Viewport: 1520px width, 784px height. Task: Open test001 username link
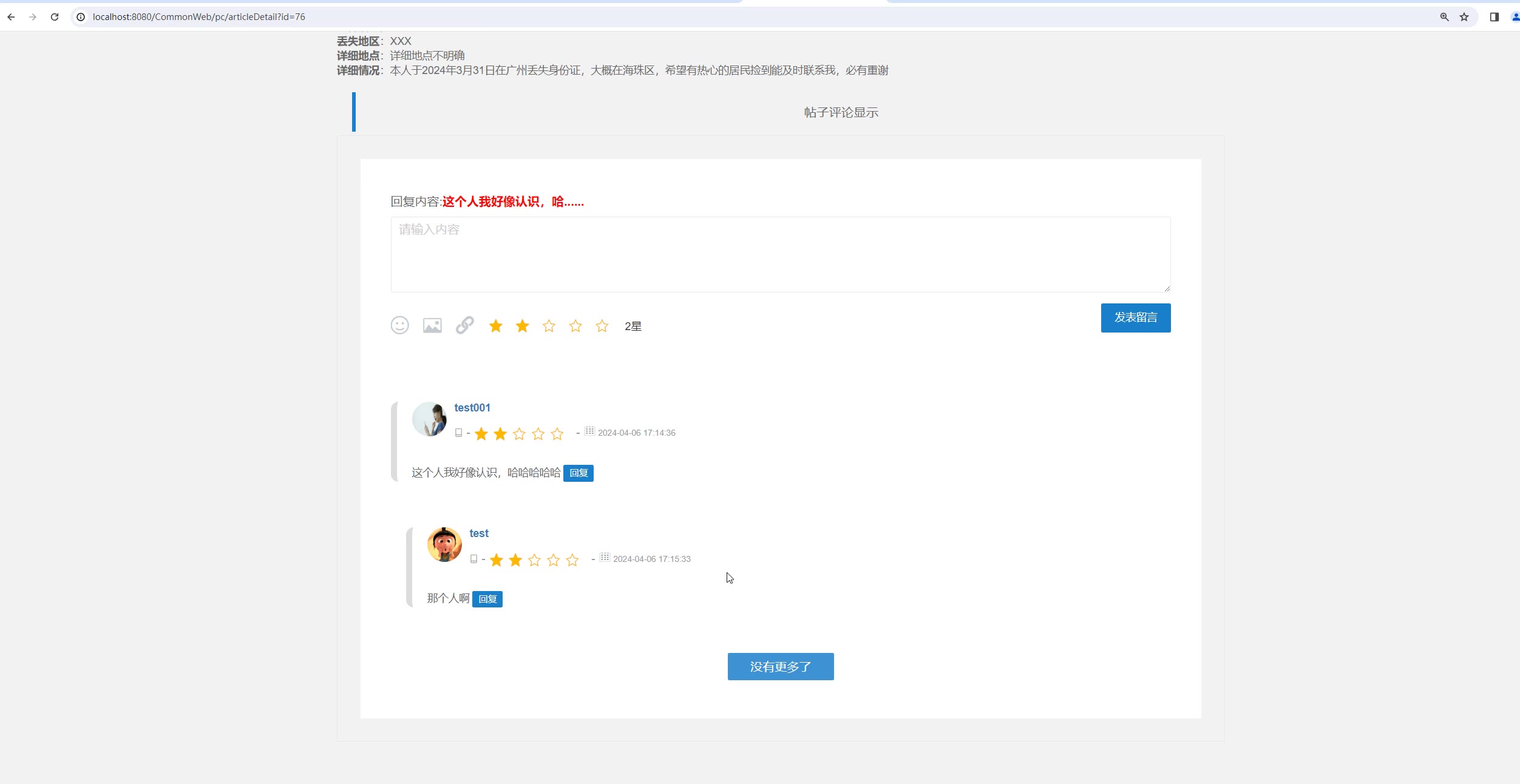(x=472, y=408)
